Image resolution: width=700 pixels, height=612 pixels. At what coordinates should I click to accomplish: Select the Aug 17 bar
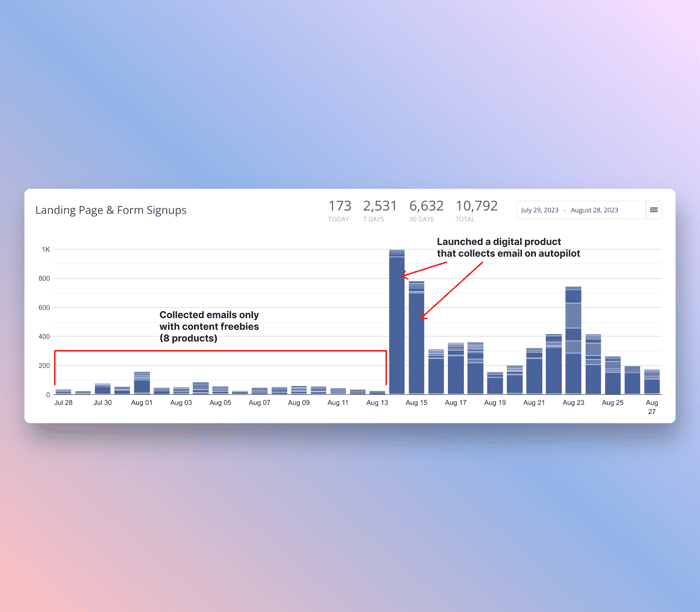[456, 368]
